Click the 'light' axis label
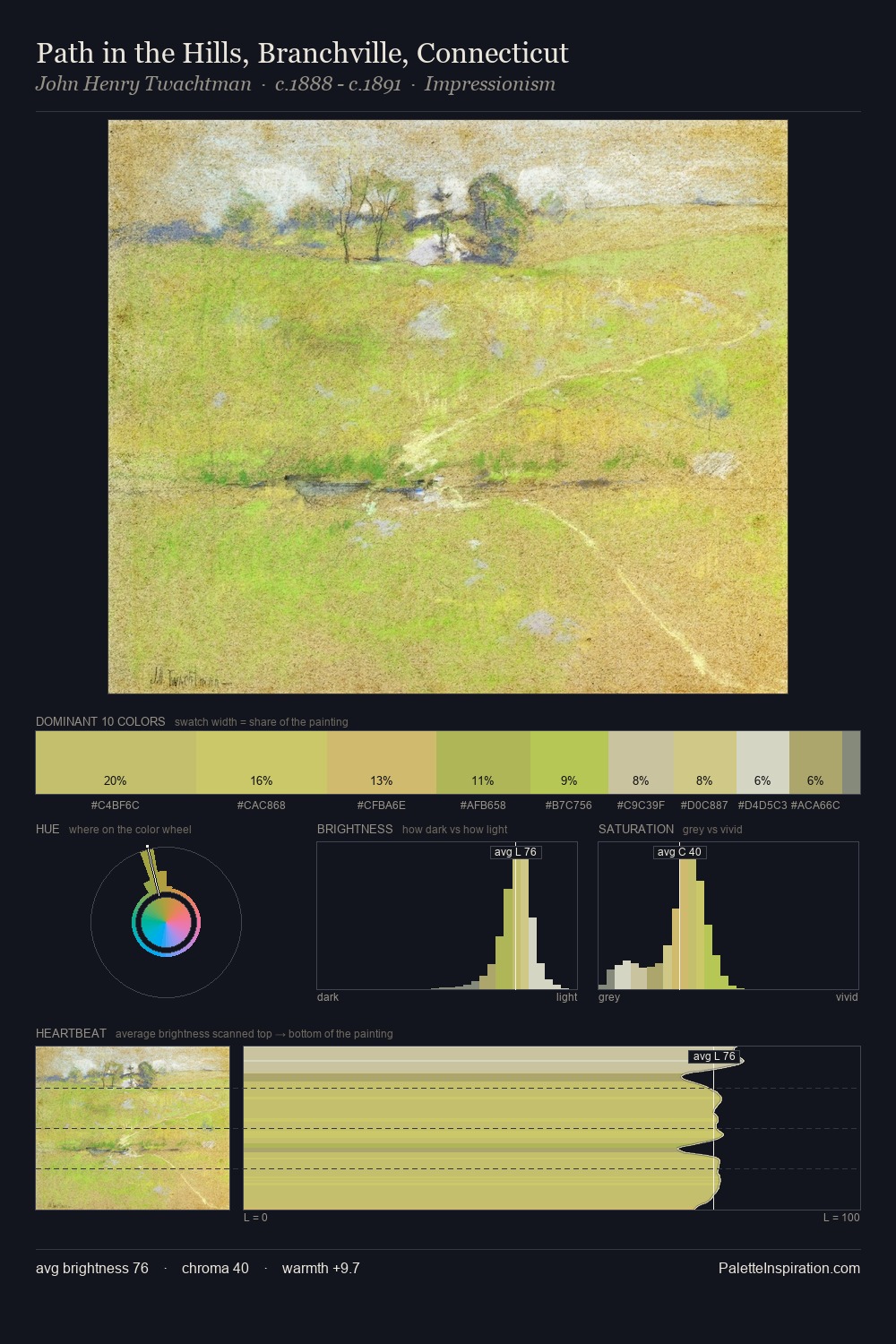This screenshot has height=1344, width=896. pyautogui.click(x=566, y=997)
